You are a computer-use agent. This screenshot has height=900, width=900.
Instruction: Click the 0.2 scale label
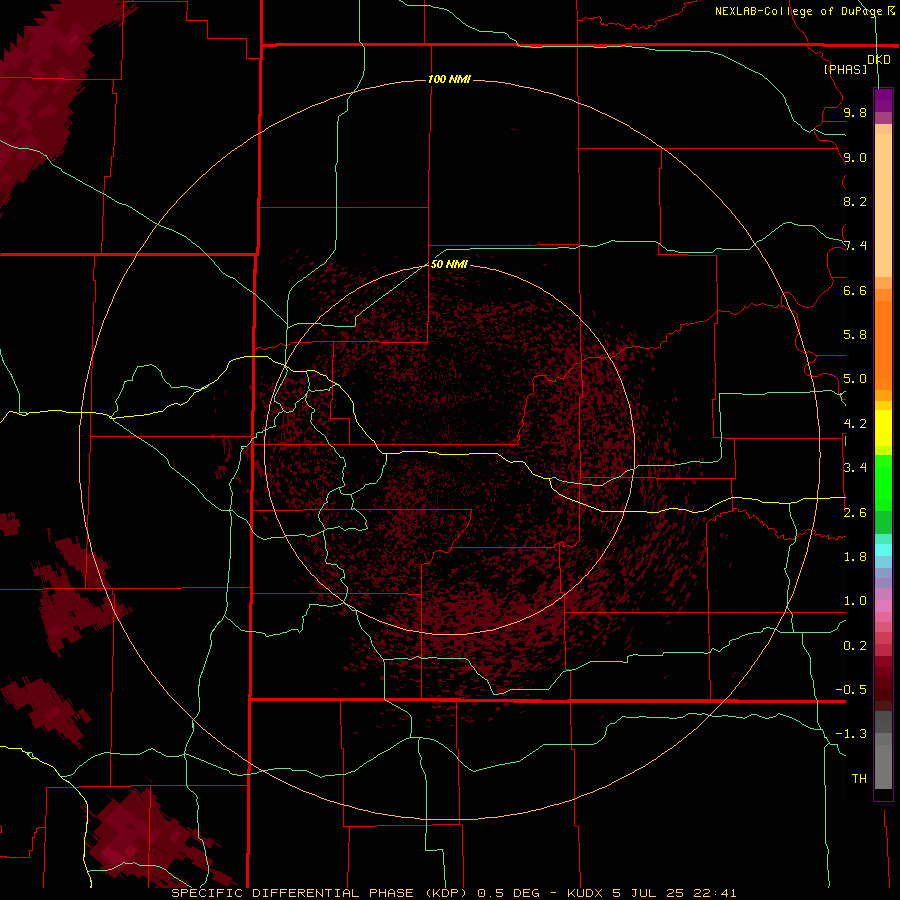855,646
